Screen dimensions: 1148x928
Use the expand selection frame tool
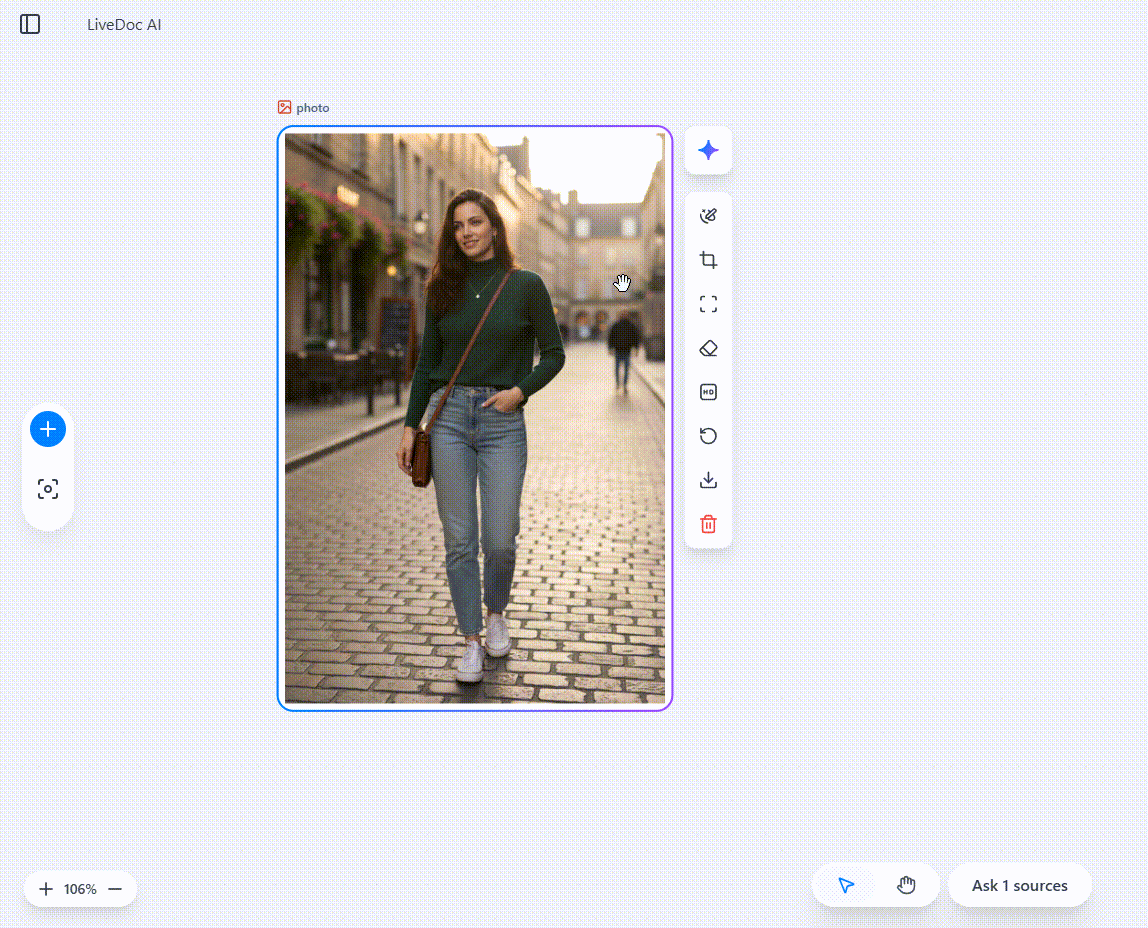click(x=708, y=304)
